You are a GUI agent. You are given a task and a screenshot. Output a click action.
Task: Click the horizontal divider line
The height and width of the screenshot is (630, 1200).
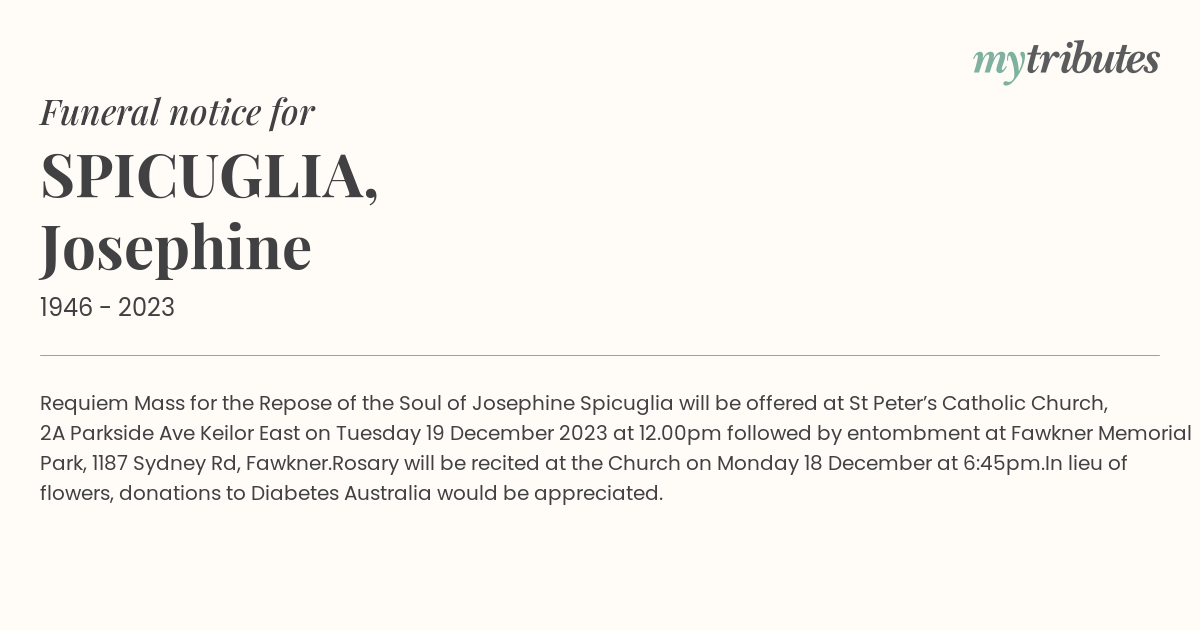600,355
